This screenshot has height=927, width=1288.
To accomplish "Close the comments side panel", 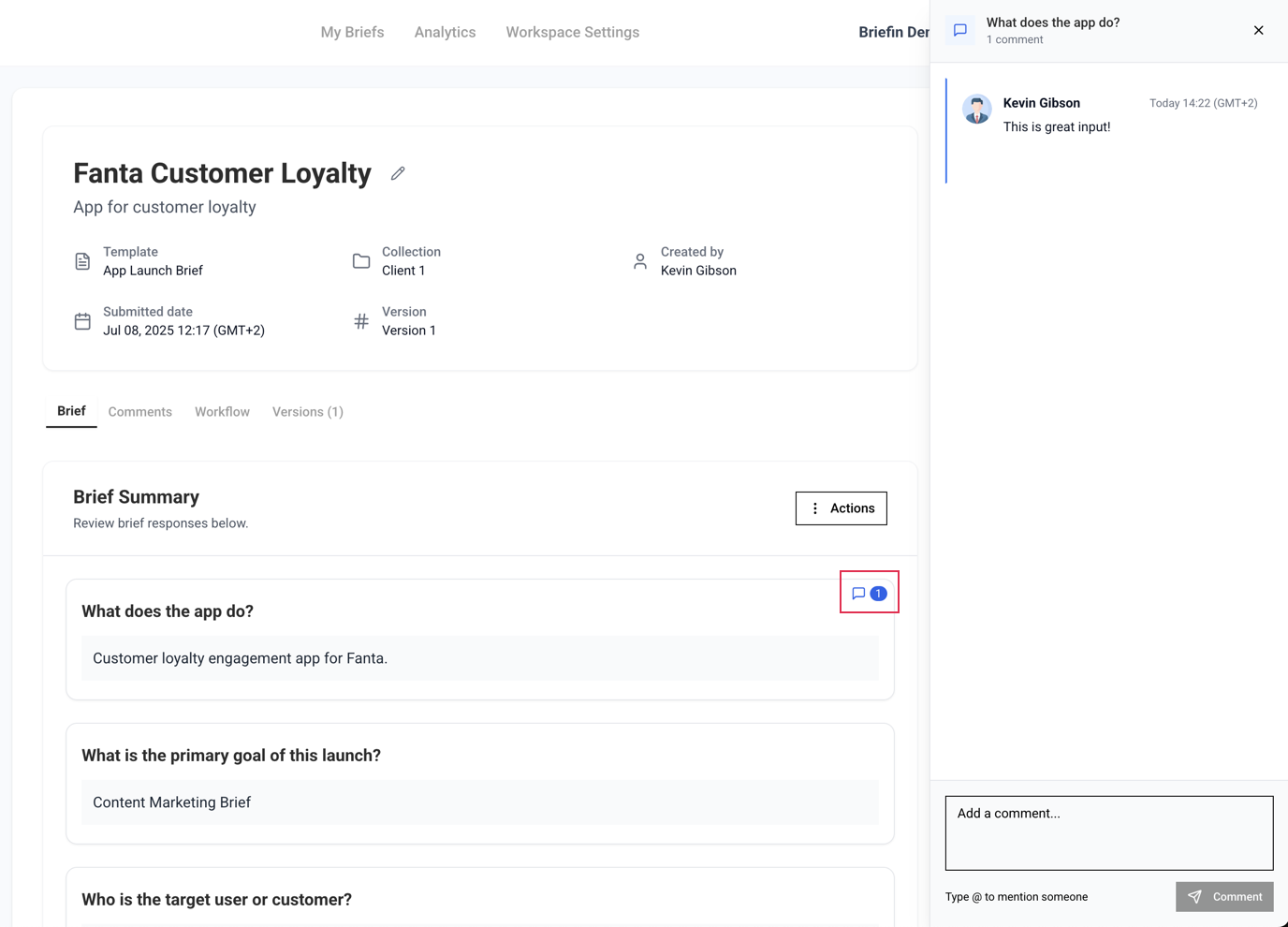I will pos(1258,30).
